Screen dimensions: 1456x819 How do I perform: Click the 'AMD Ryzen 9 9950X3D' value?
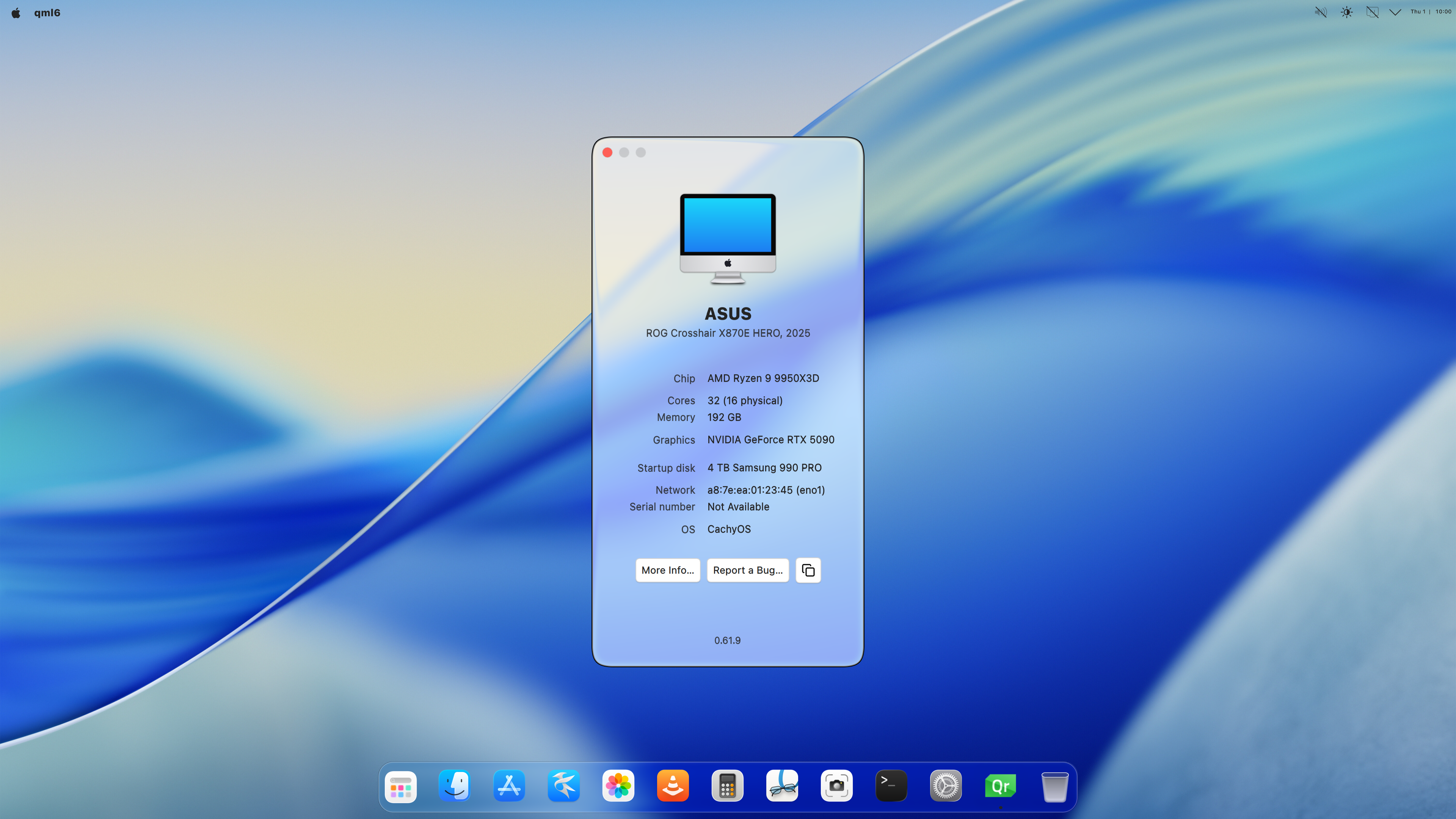(763, 379)
